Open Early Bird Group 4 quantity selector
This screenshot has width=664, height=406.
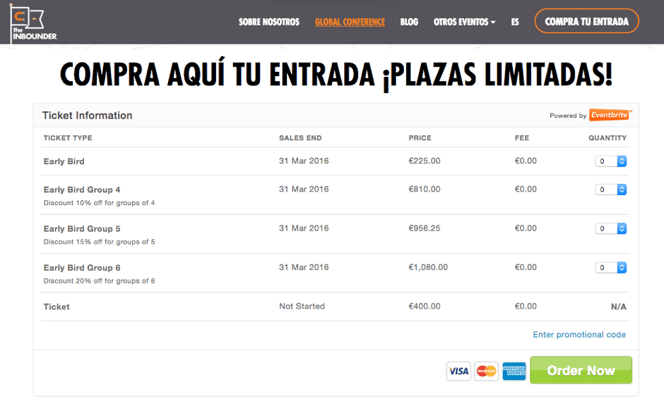611,190
